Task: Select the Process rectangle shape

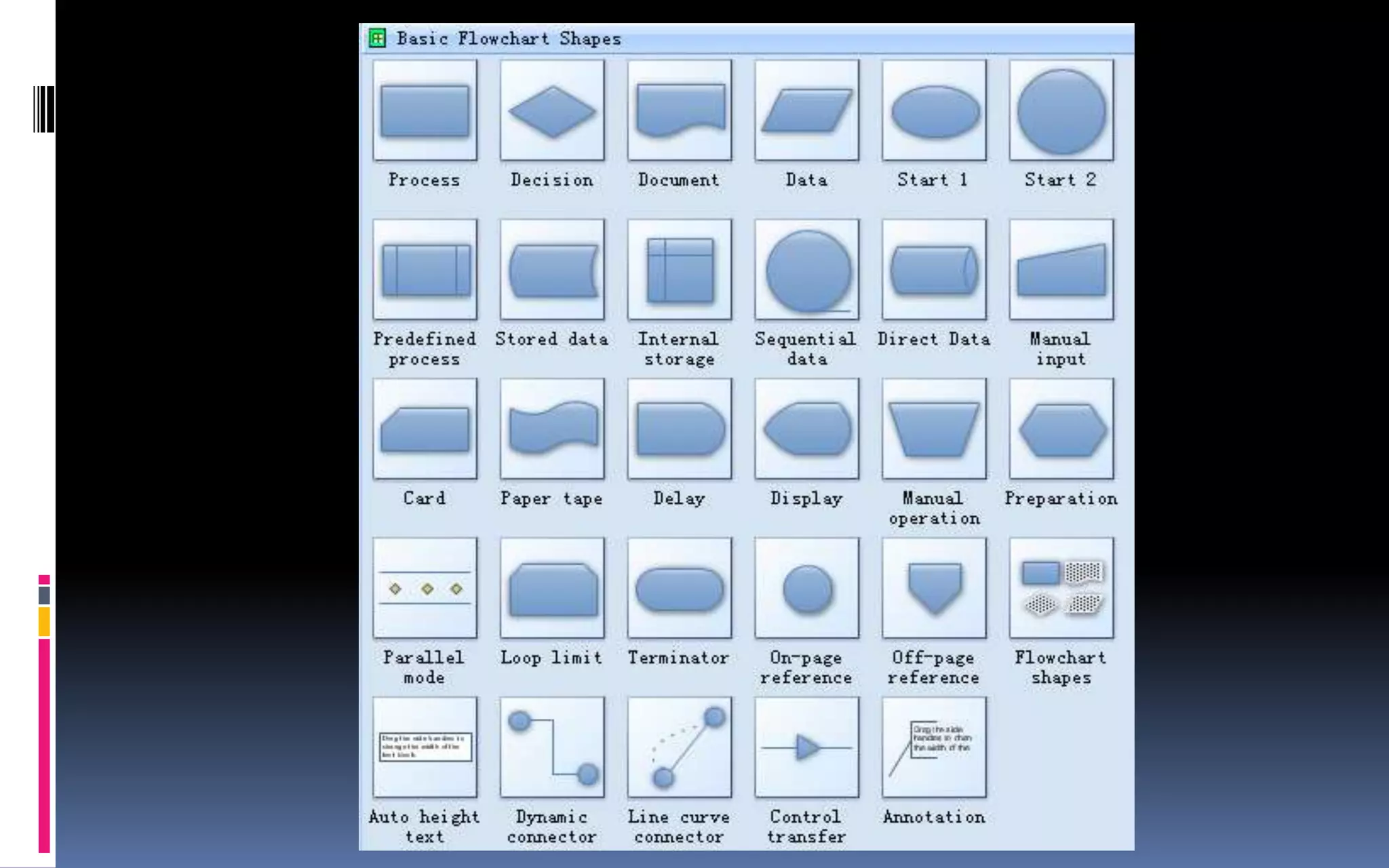Action: point(425,111)
